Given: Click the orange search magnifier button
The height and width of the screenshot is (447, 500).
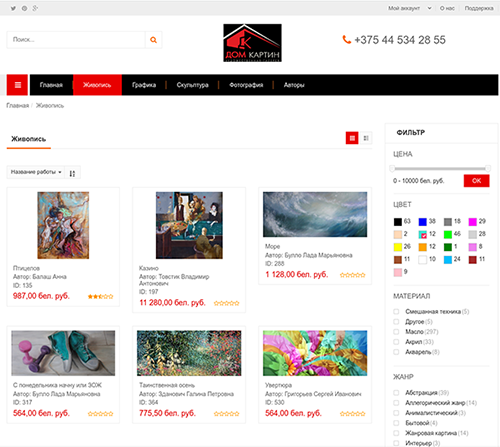Looking at the screenshot, I should pos(153,40).
